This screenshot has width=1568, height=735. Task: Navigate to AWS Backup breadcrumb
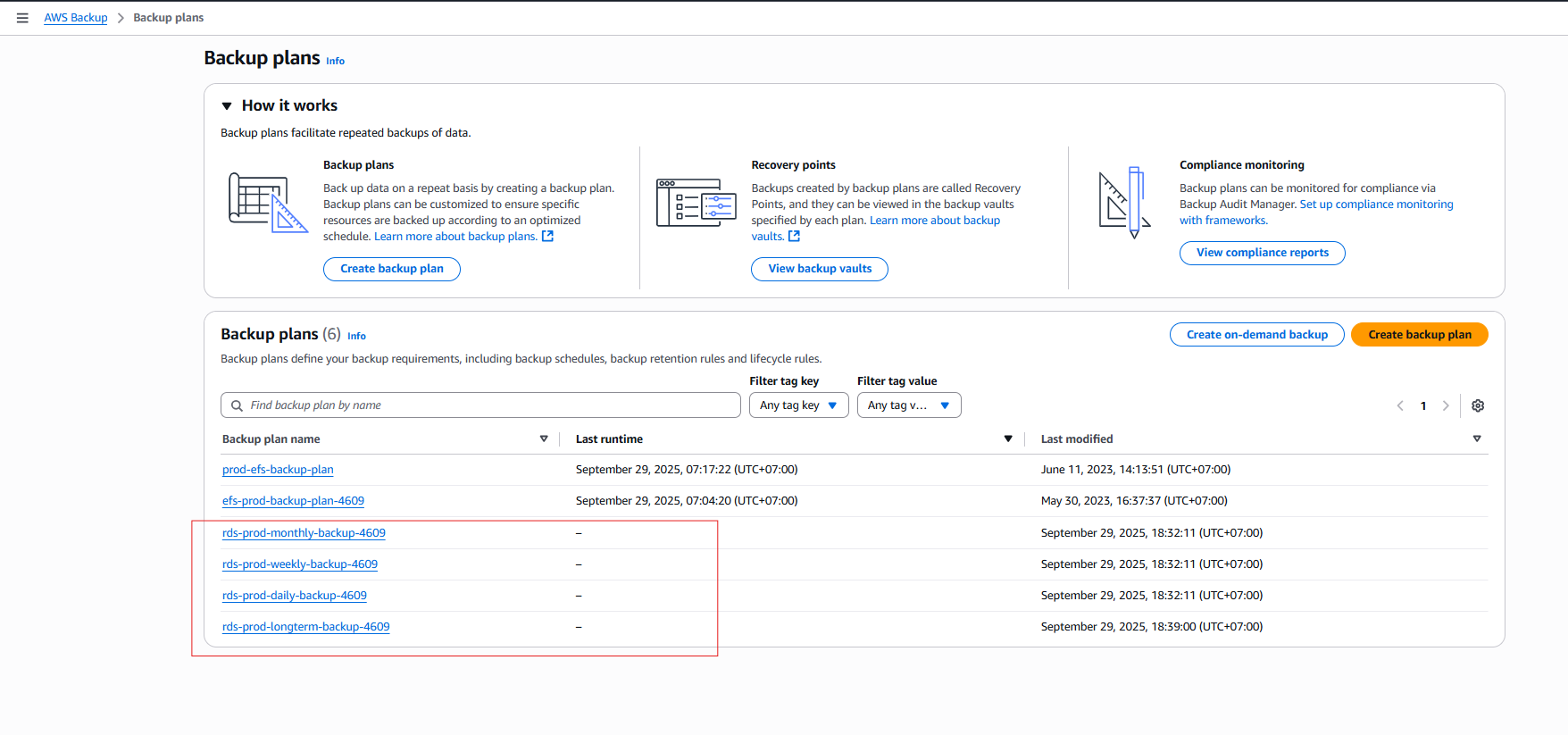[x=76, y=18]
